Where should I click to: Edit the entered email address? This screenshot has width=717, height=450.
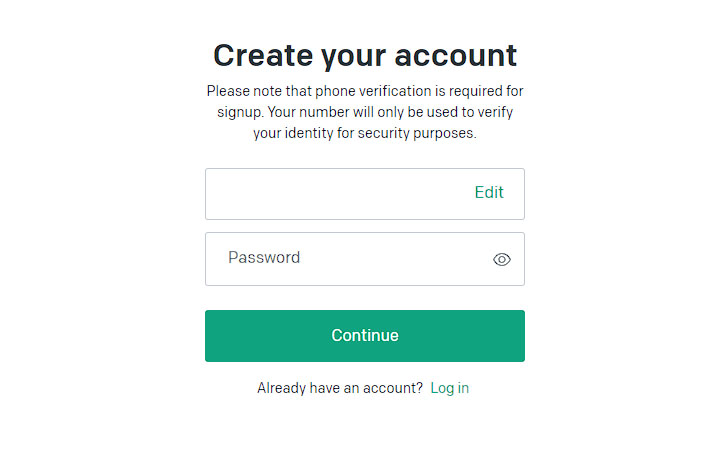tap(489, 193)
